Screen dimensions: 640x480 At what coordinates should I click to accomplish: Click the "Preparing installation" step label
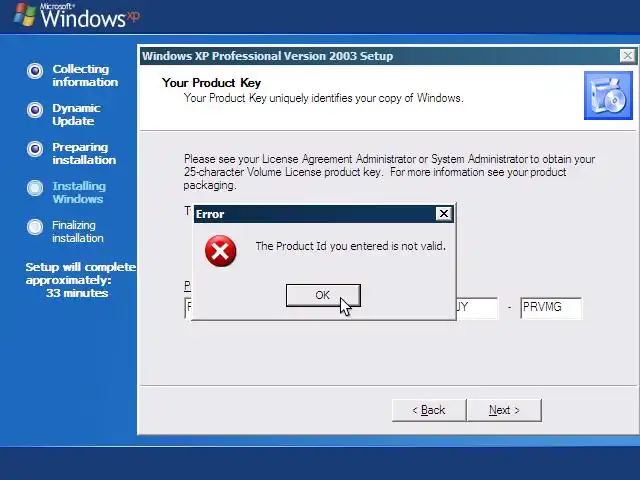[84, 153]
